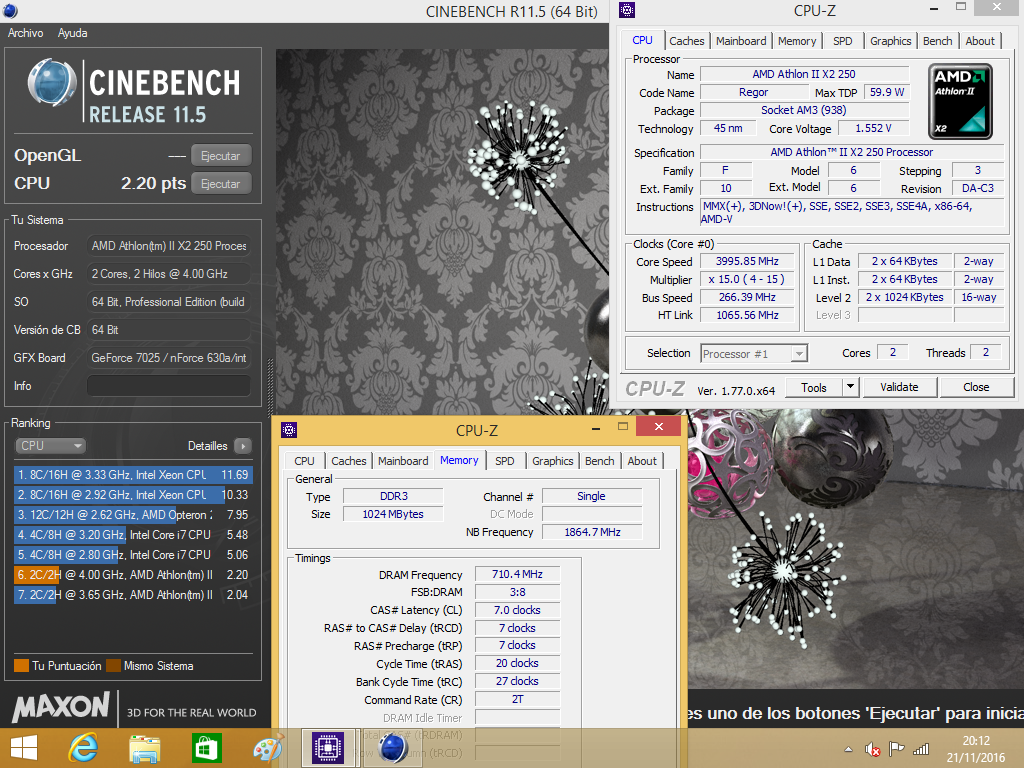This screenshot has height=768, width=1024.
Task: Click the AMD Athlon II logo image
Action: click(961, 101)
